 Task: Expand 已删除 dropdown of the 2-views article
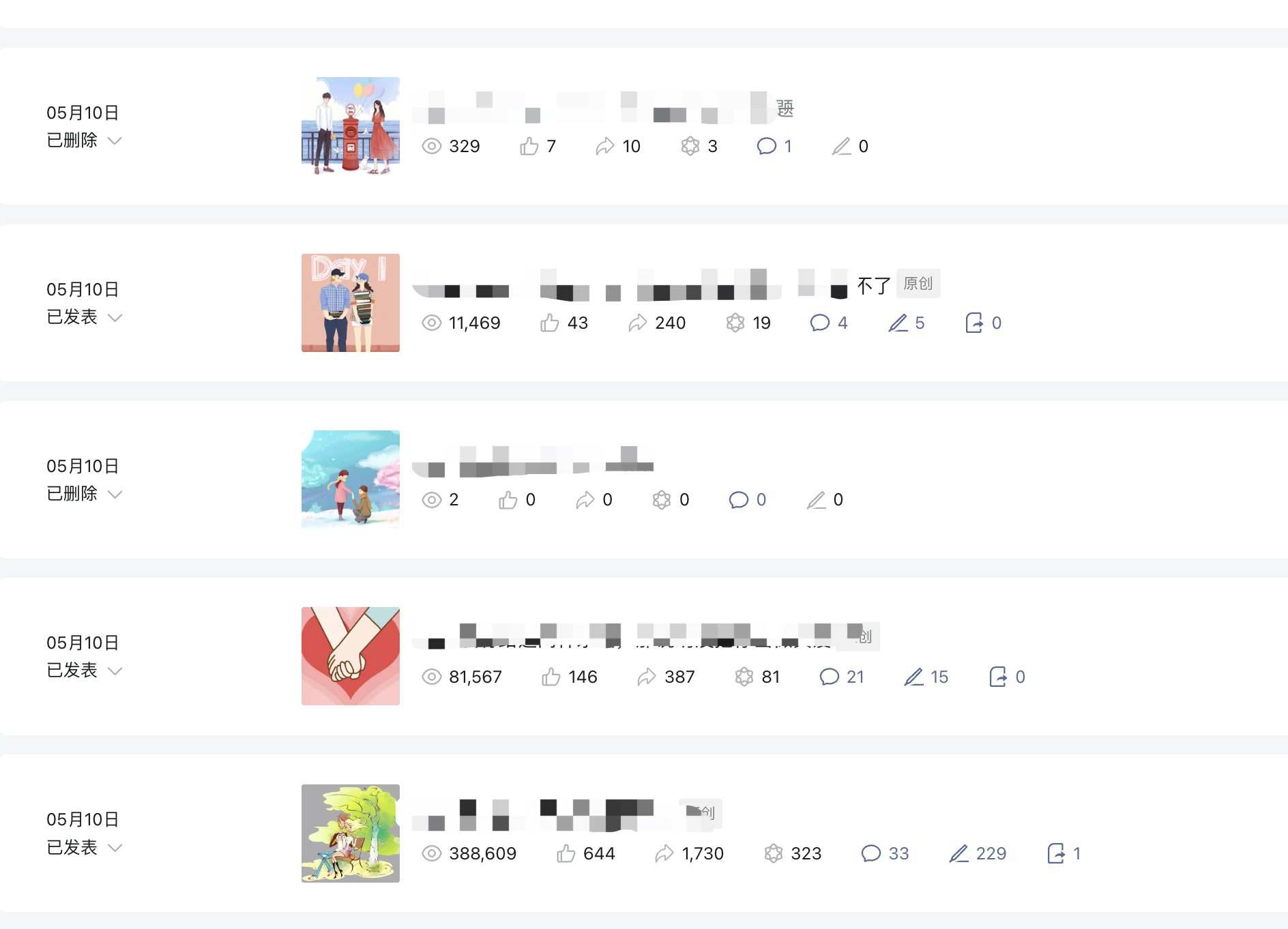pyautogui.click(x=115, y=494)
